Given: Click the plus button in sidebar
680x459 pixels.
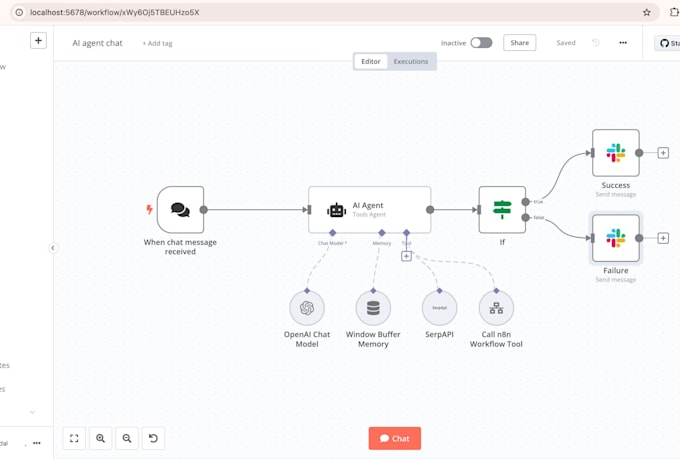Looking at the screenshot, I should (38, 41).
